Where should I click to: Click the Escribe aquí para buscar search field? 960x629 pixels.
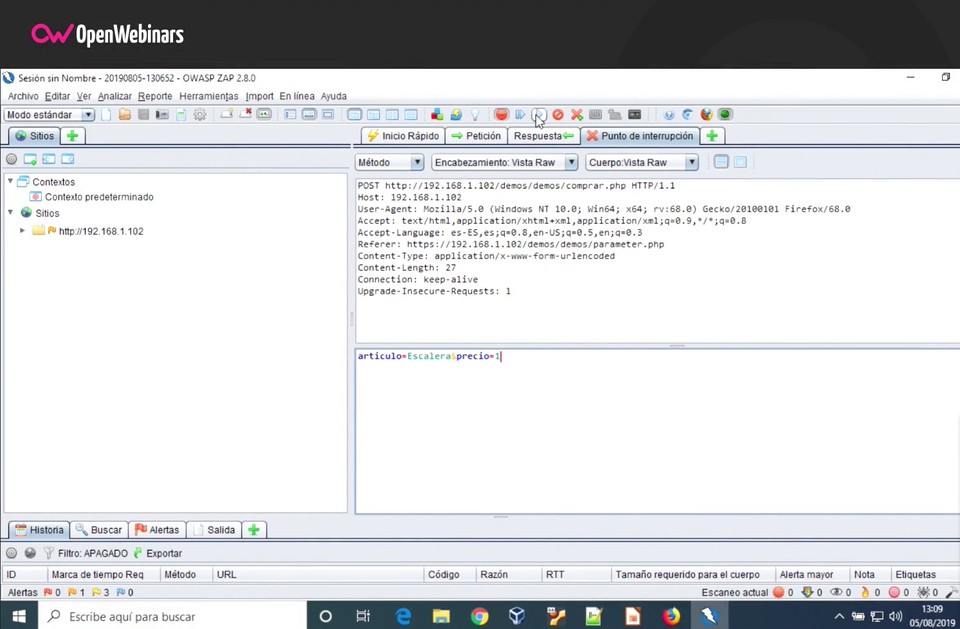[130, 616]
